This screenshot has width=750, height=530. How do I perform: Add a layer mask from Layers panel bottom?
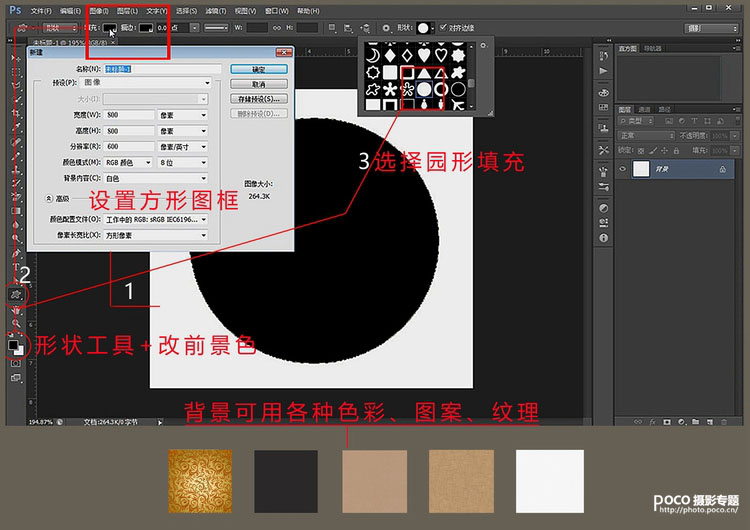coord(667,422)
